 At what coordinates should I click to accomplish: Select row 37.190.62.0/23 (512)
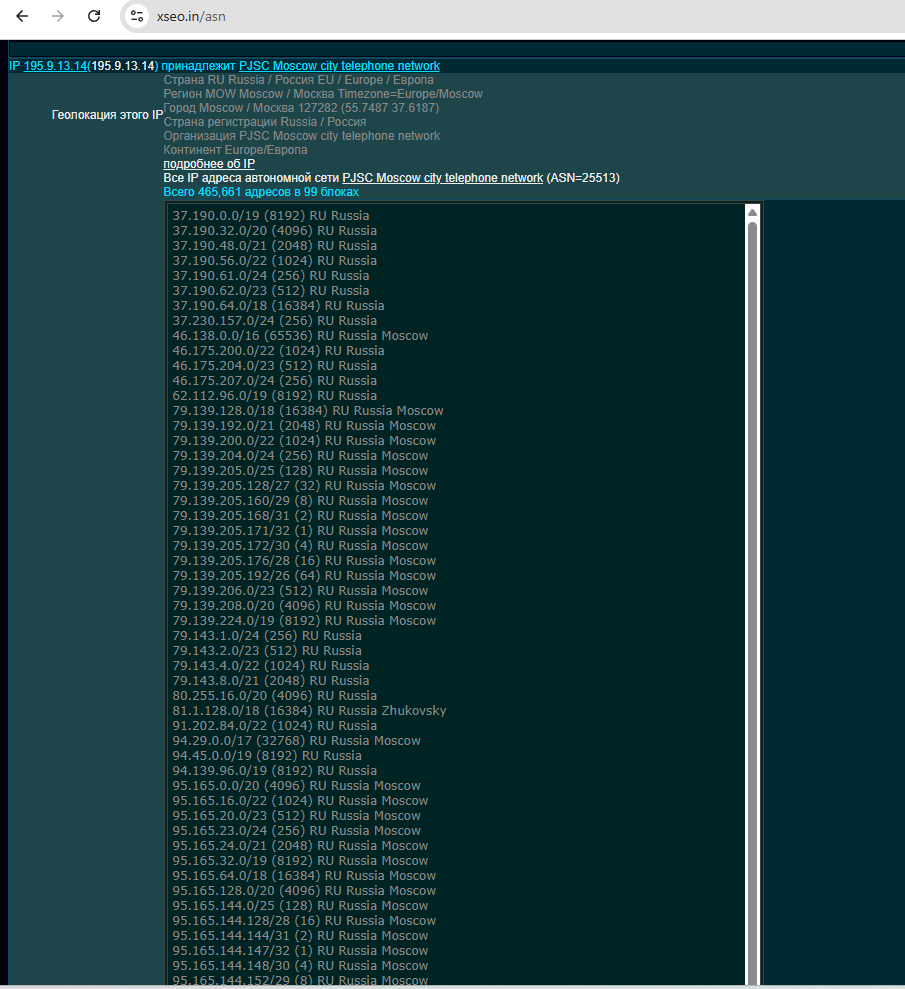pos(271,291)
